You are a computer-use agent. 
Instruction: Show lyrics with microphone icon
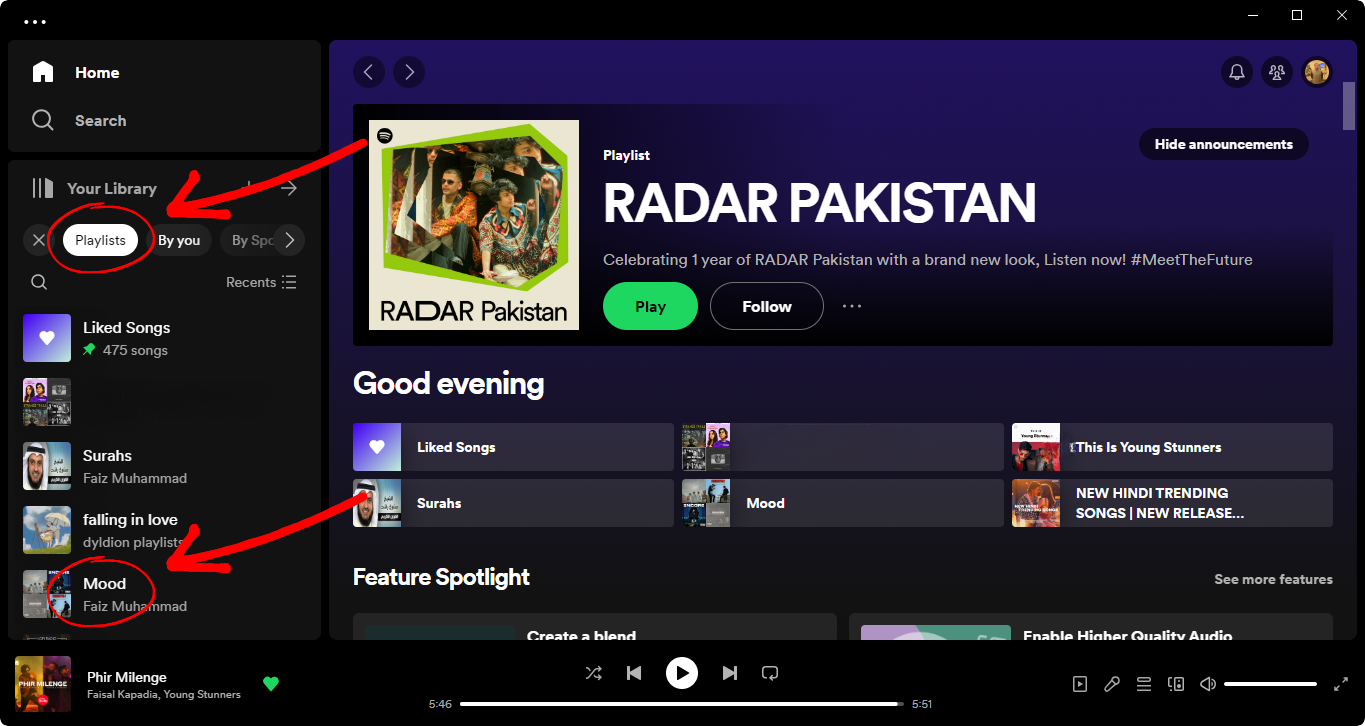click(x=1112, y=684)
